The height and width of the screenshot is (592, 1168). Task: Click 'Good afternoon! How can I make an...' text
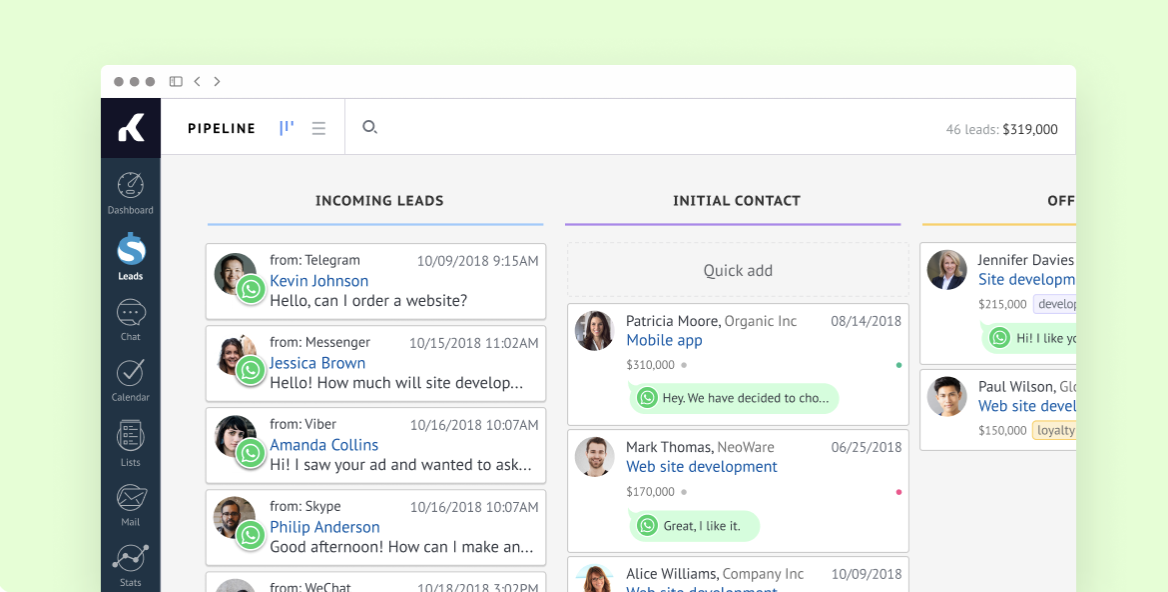402,547
